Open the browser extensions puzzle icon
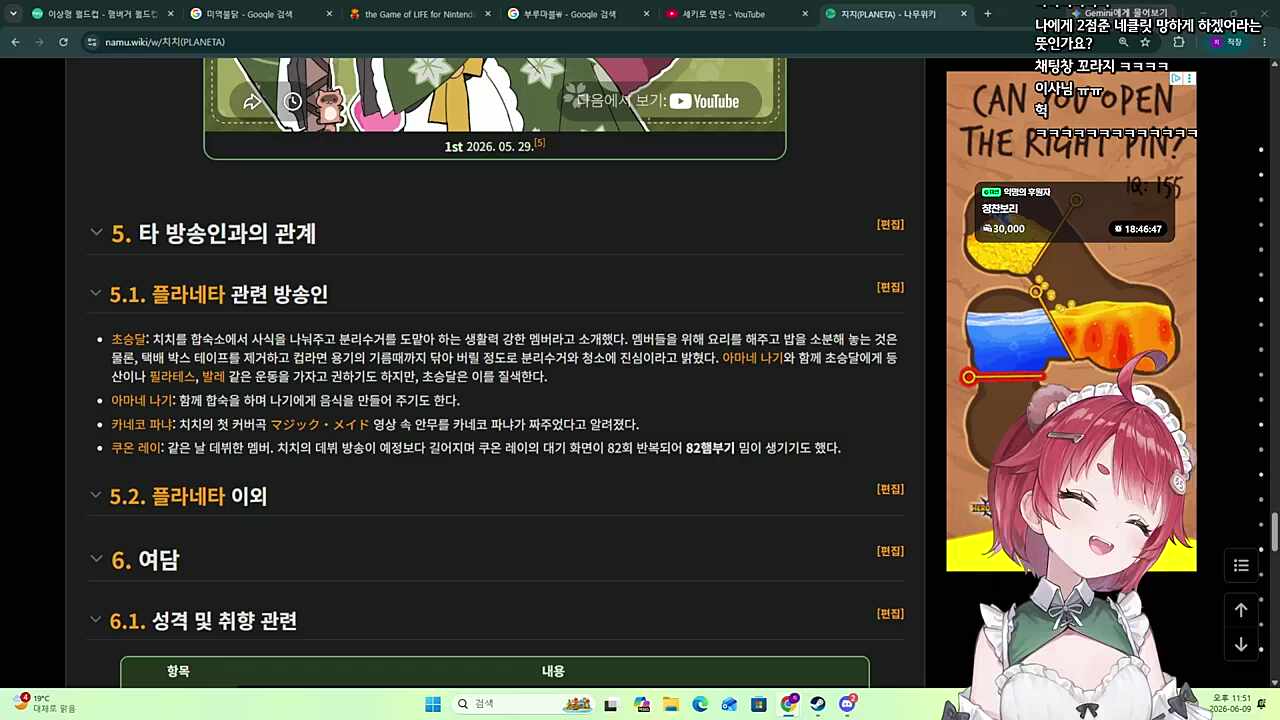Image resolution: width=1280 pixels, height=720 pixels. coord(1179,42)
